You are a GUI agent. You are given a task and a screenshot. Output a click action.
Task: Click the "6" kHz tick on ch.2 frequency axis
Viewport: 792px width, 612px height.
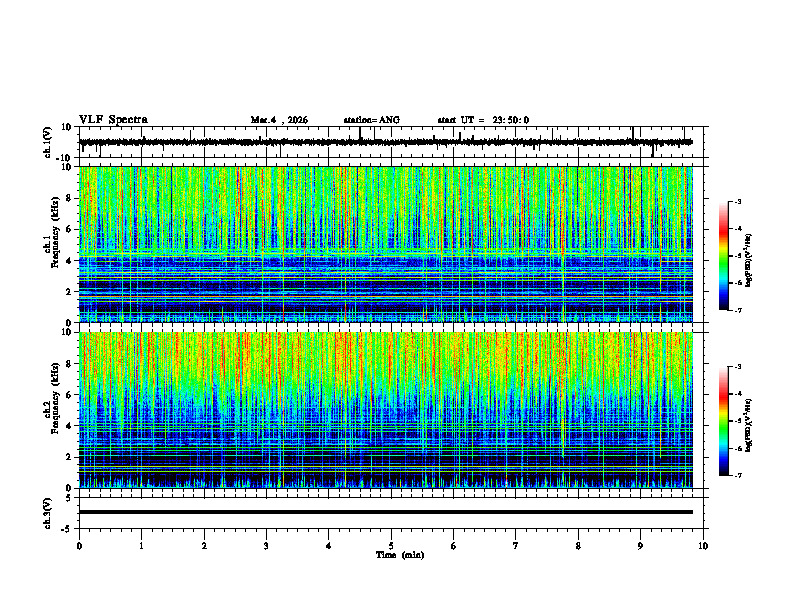pyautogui.click(x=69, y=395)
